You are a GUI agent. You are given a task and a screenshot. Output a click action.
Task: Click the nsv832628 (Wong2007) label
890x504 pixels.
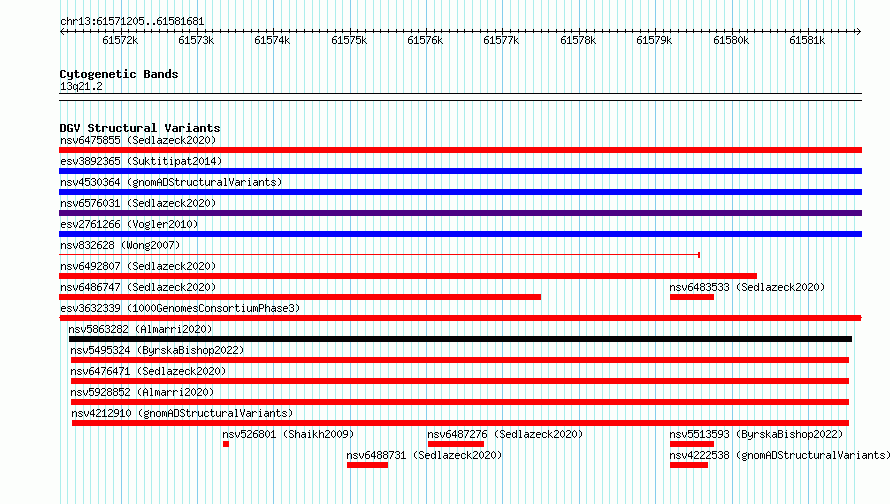point(120,245)
